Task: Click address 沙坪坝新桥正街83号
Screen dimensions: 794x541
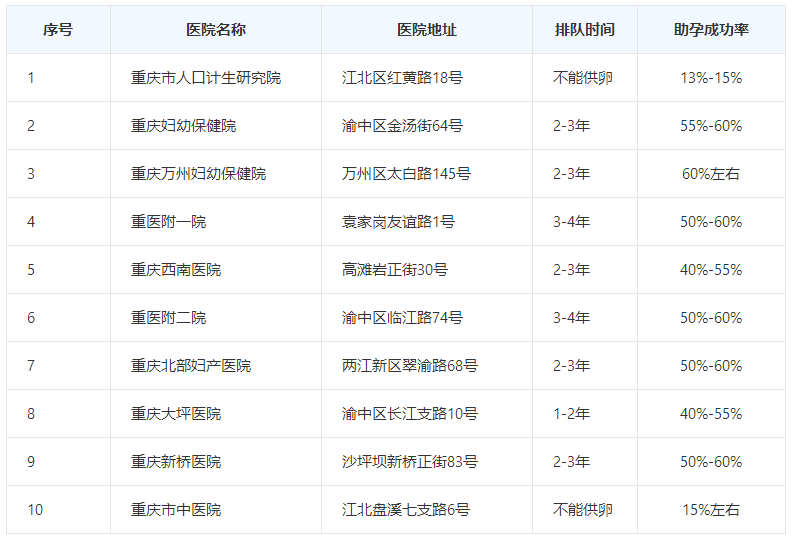Action: 410,461
